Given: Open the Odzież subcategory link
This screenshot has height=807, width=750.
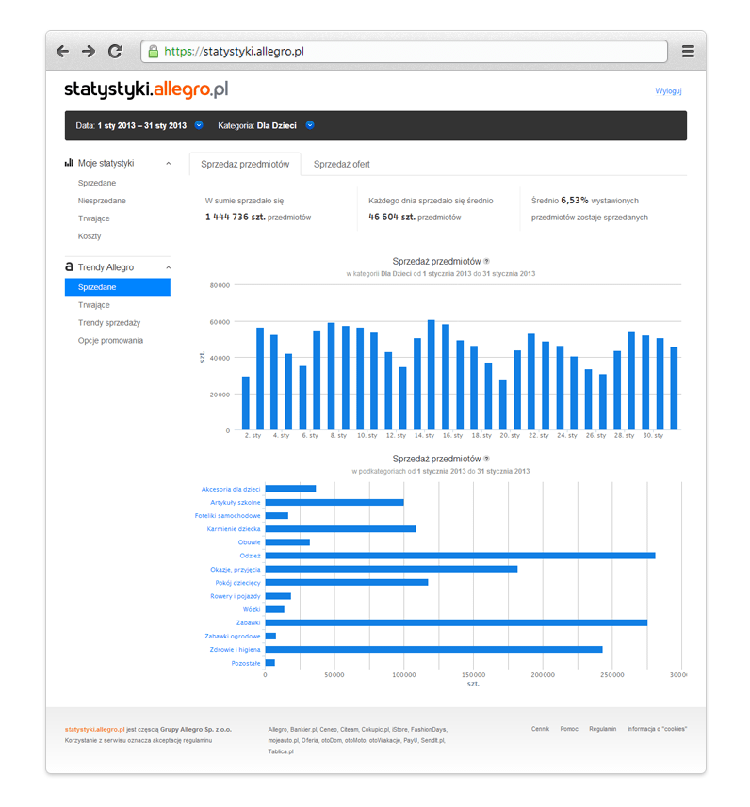Looking at the screenshot, I should click(250, 556).
